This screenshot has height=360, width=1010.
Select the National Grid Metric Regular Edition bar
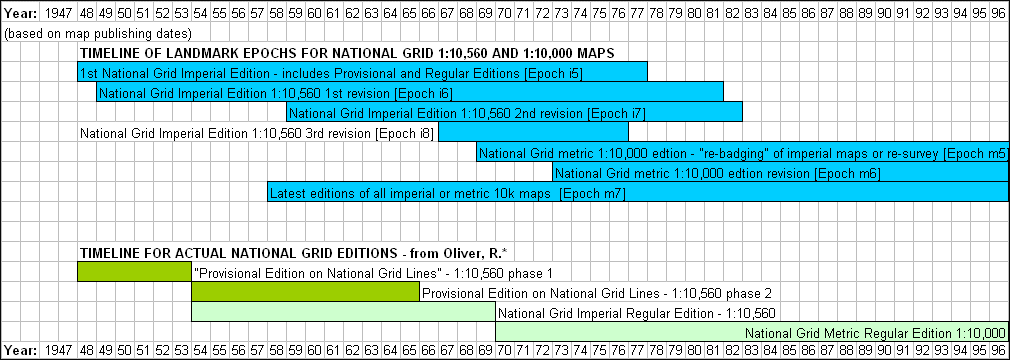(x=752, y=331)
